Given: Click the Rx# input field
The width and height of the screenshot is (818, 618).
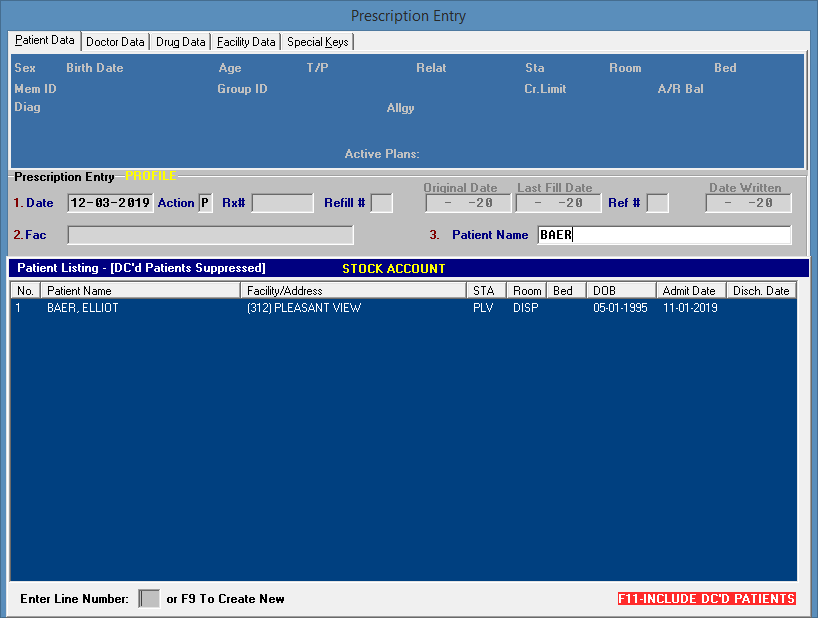Looking at the screenshot, I should click(x=282, y=203).
